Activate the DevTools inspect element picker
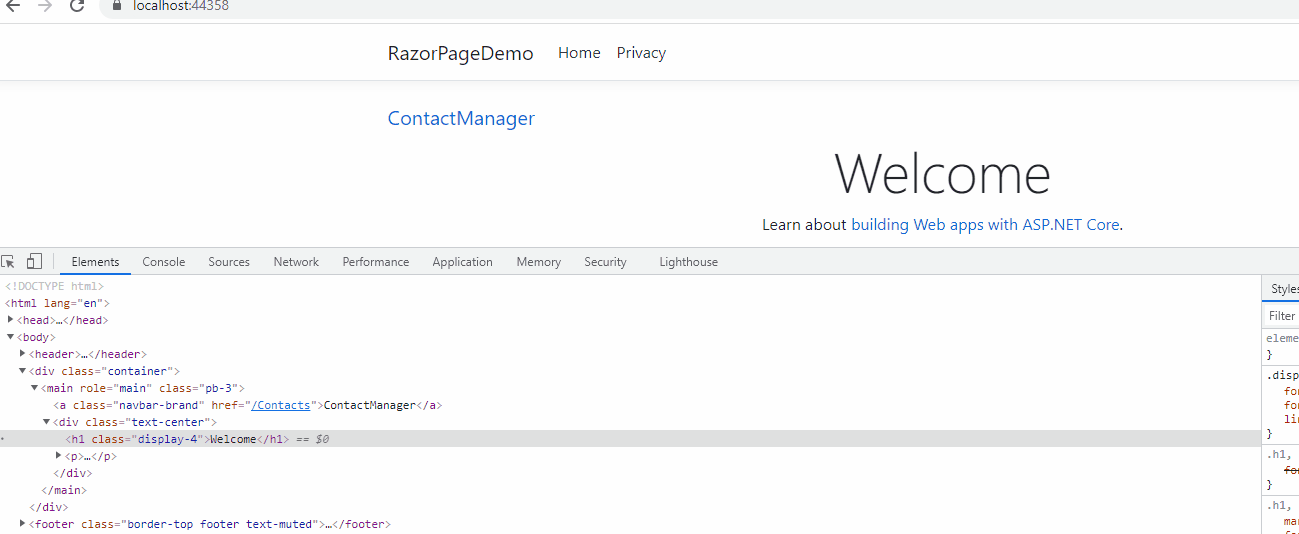The height and width of the screenshot is (534, 1299). point(8,262)
